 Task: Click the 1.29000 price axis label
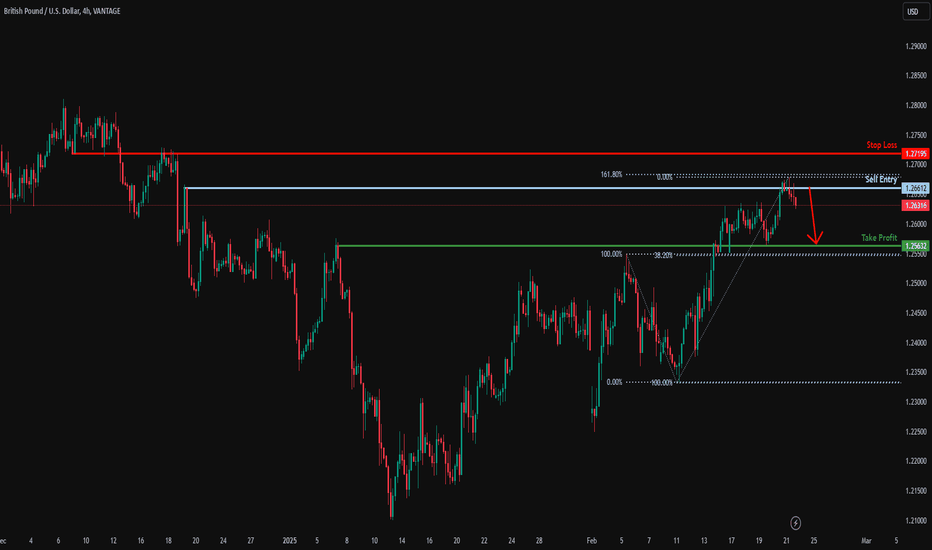point(916,46)
